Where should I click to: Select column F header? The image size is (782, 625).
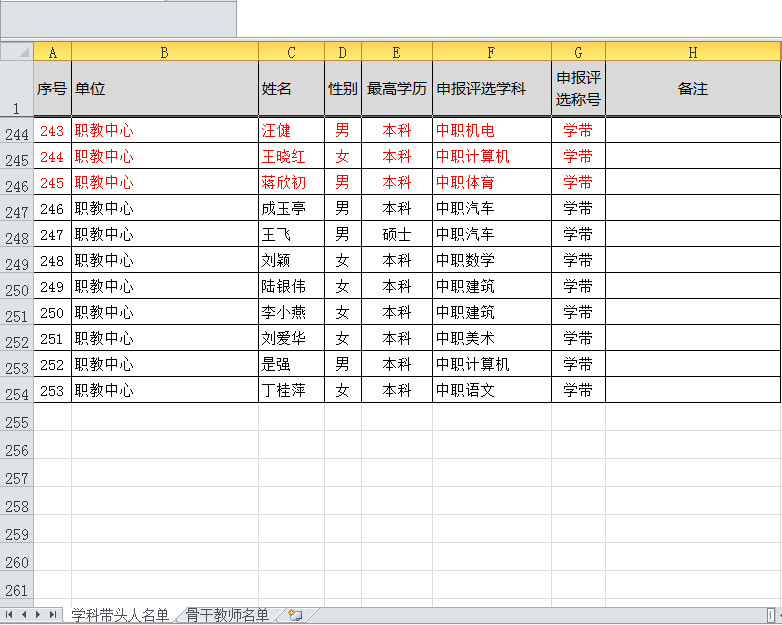pyautogui.click(x=491, y=52)
